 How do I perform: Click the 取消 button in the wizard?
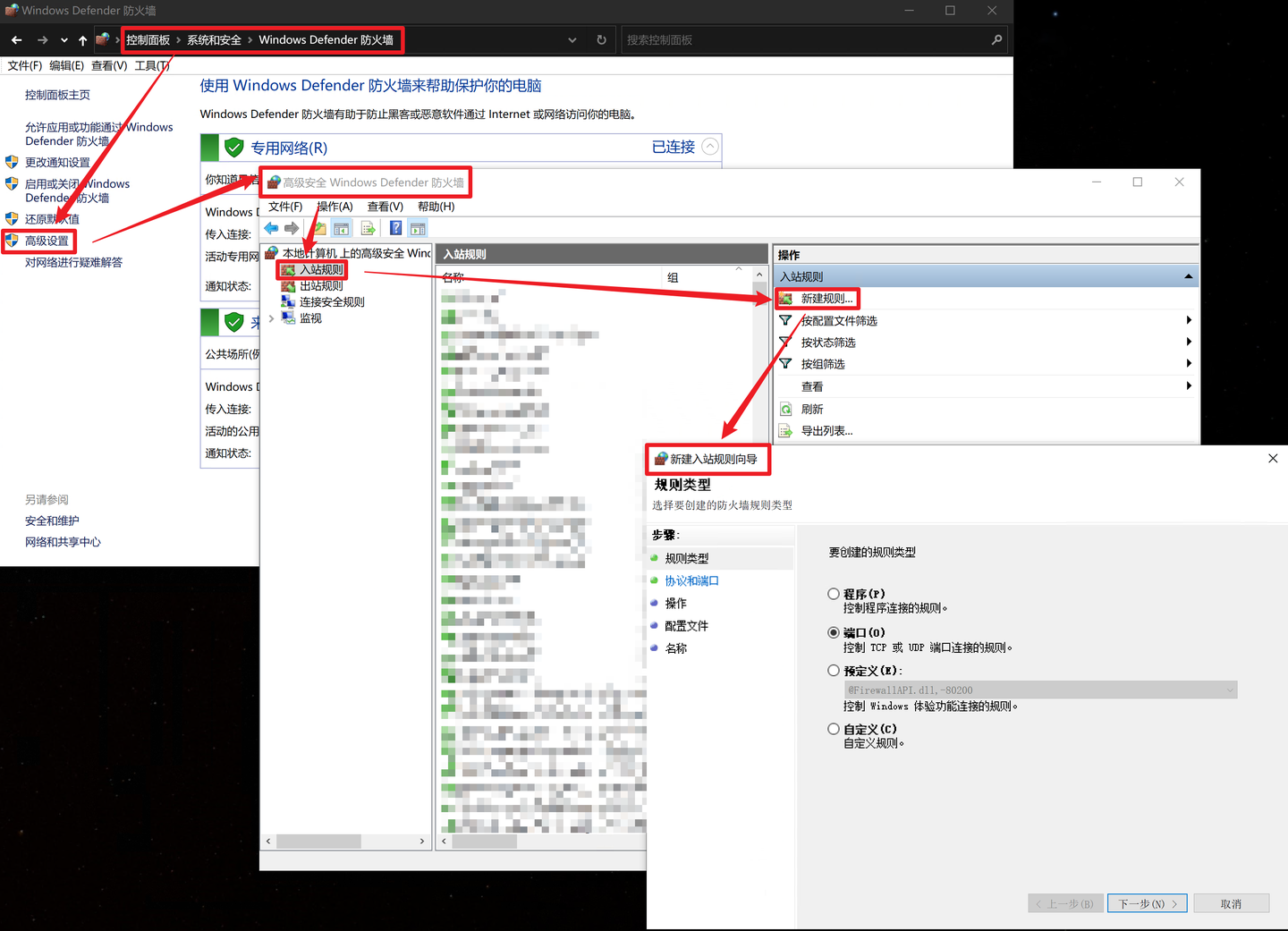tap(1231, 903)
